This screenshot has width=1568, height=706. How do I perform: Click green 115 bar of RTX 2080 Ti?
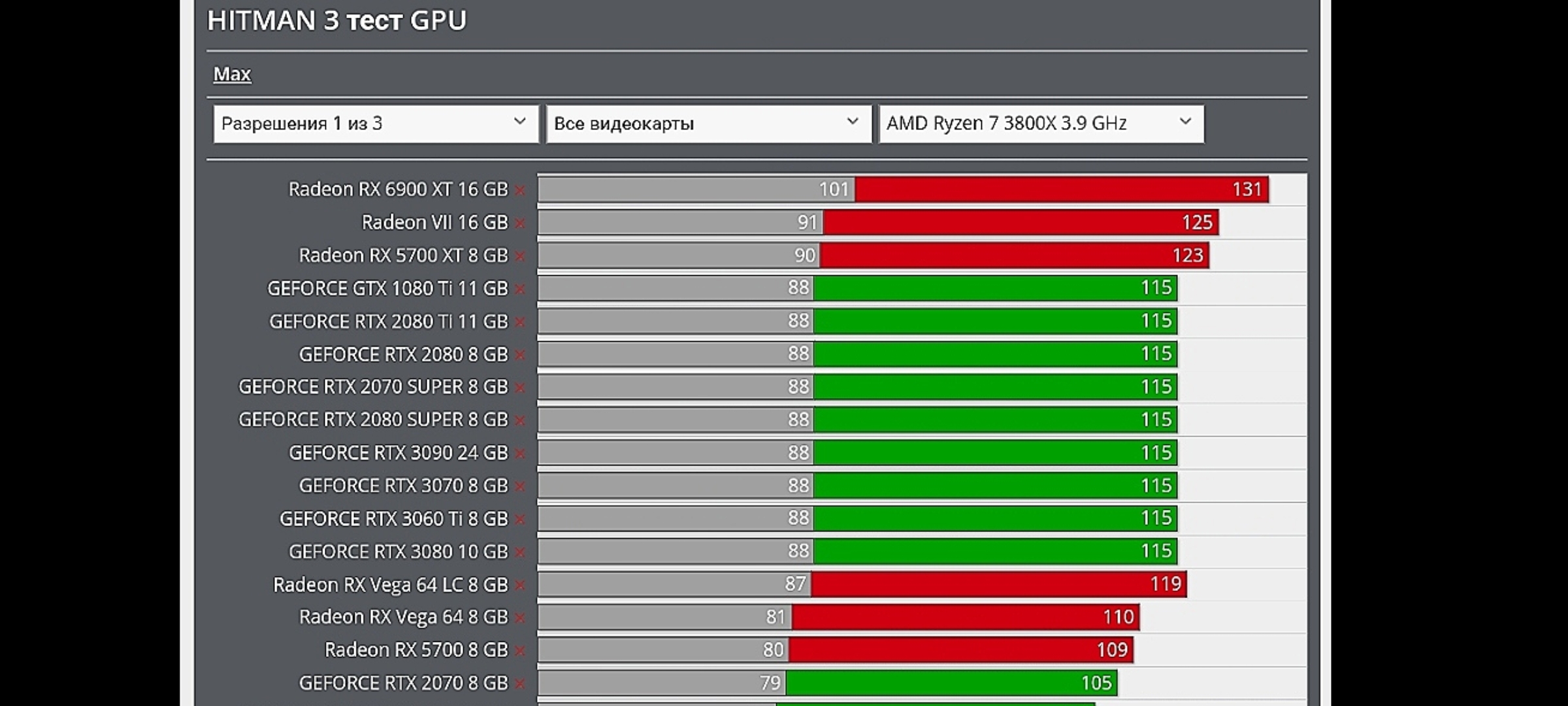click(994, 321)
